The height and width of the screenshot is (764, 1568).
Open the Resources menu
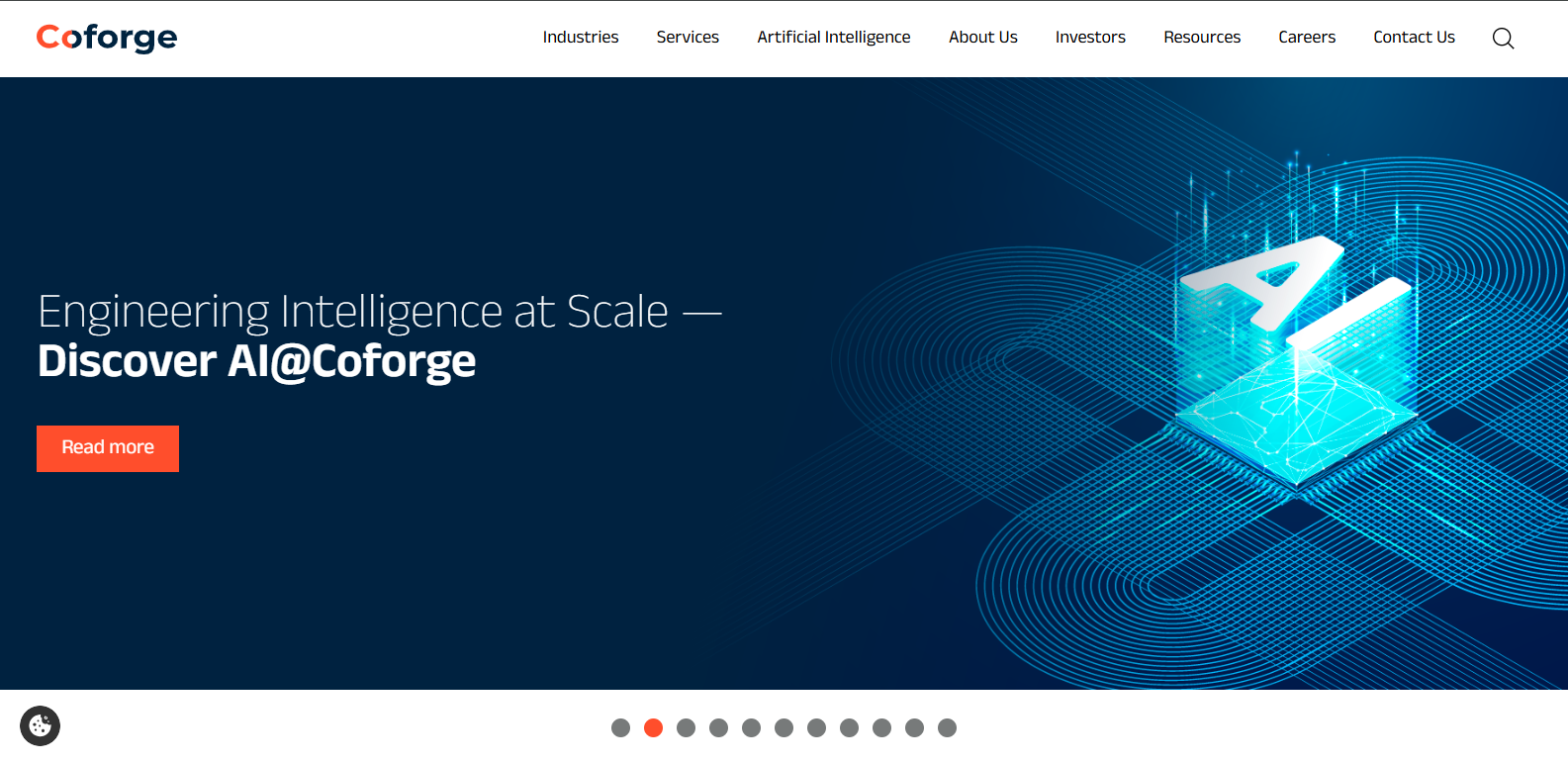[x=1202, y=37]
